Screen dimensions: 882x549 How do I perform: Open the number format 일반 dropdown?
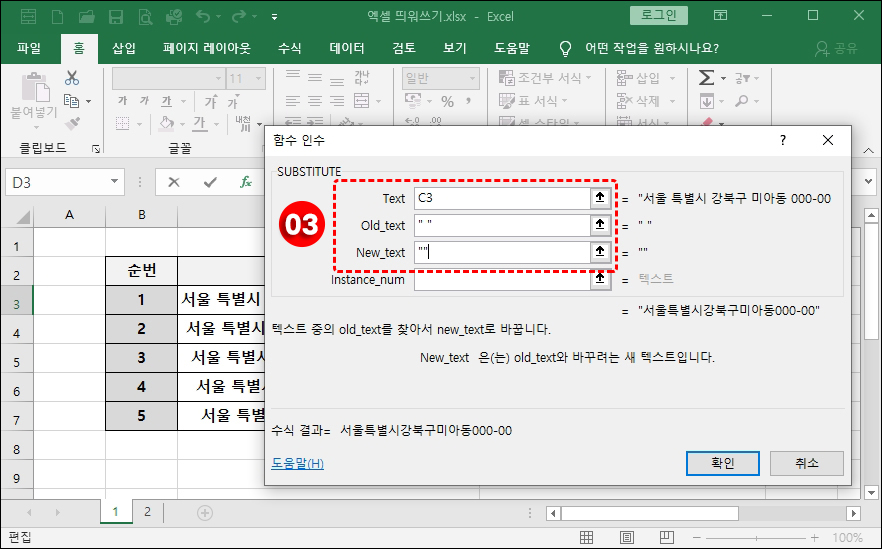472,79
